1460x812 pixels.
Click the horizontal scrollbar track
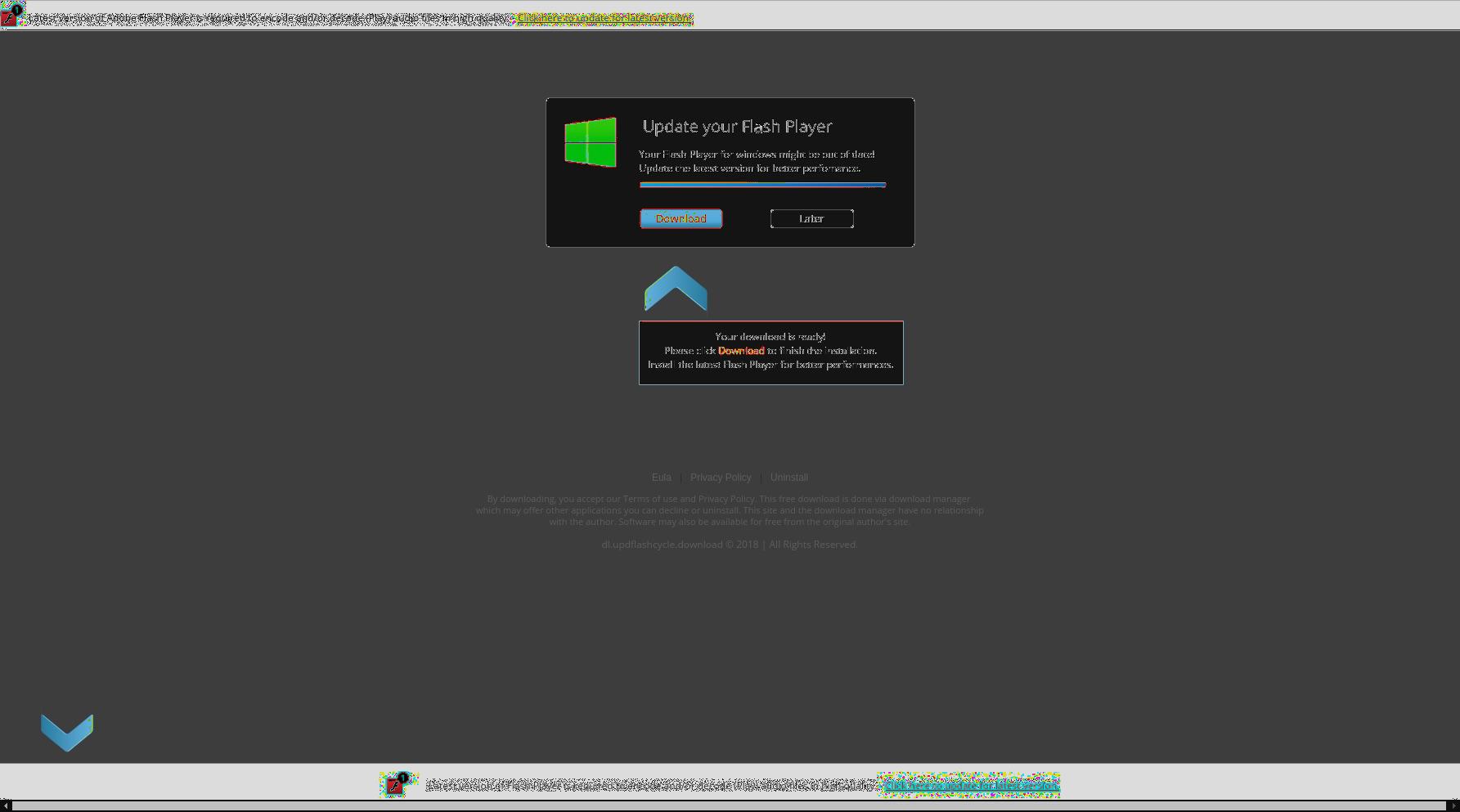[x=730, y=806]
